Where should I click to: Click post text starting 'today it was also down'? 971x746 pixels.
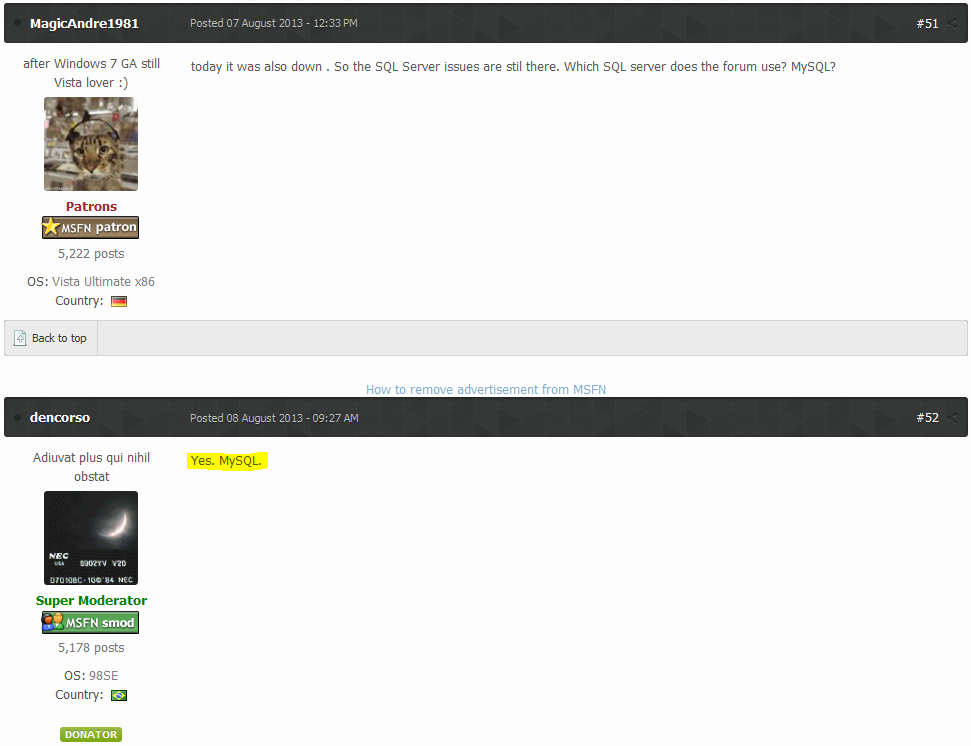pos(513,67)
